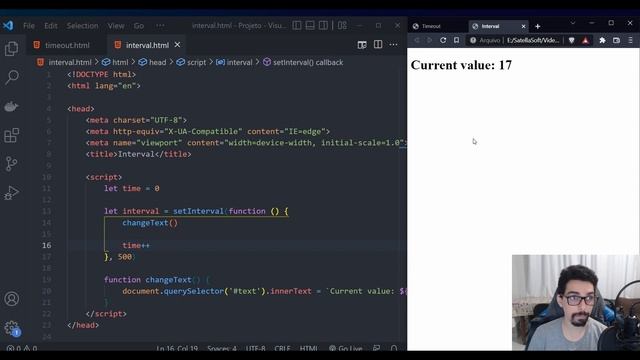The image size is (640, 360).
Task: Open the Accounts menu in activity bar
Action: click(x=11, y=299)
